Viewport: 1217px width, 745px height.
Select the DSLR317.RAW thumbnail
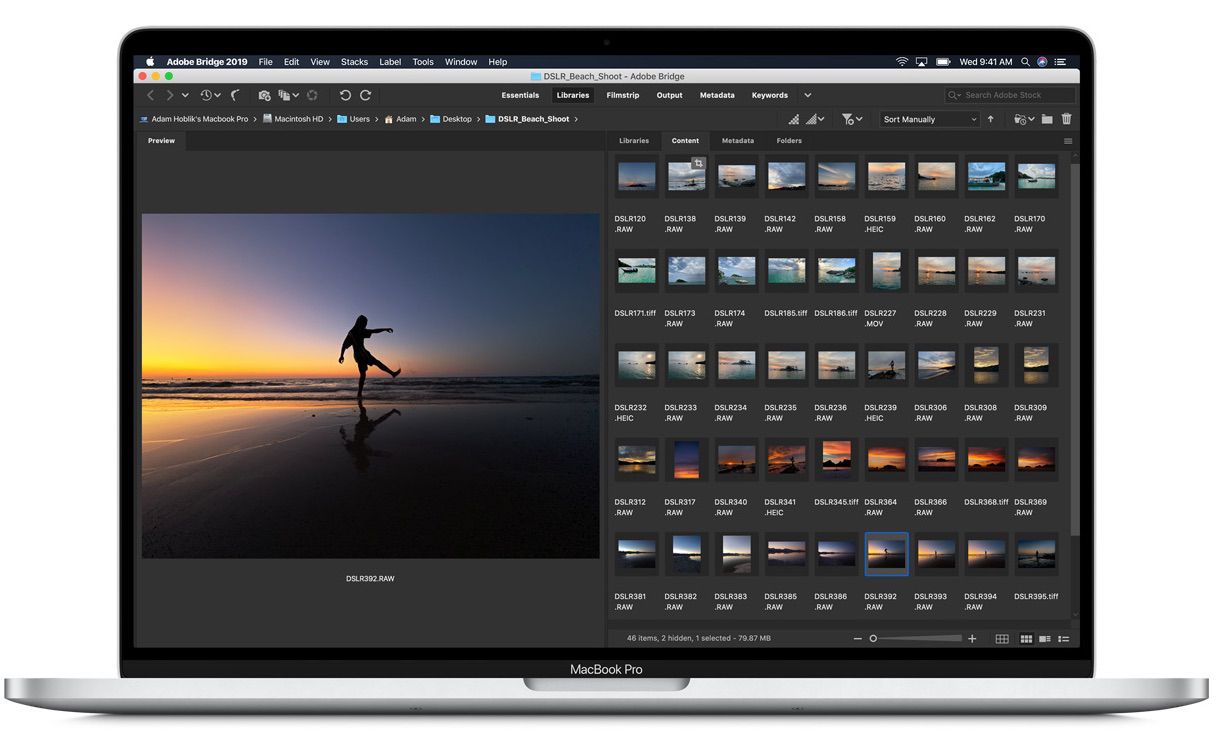pos(685,460)
